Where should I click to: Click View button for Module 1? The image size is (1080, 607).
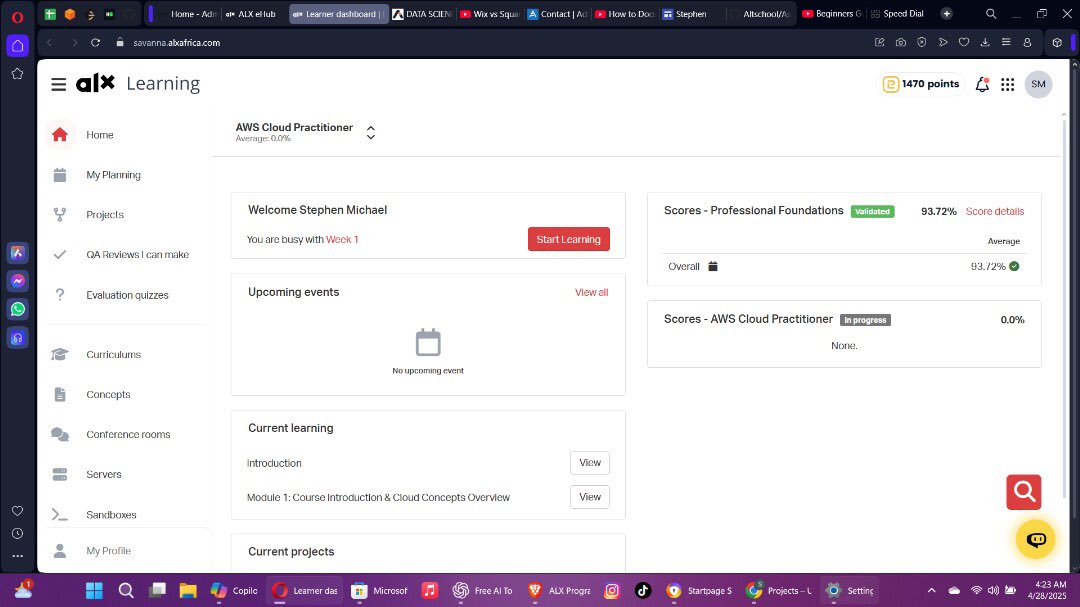click(x=590, y=497)
